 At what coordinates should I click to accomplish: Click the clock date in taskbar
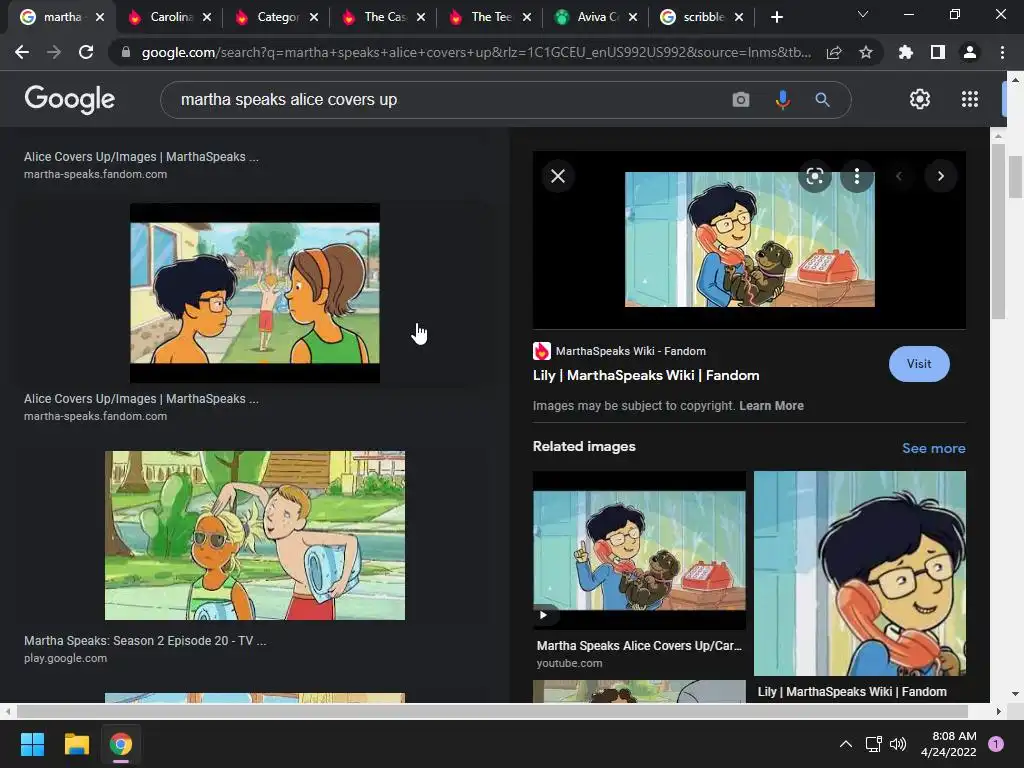pyautogui.click(x=948, y=744)
